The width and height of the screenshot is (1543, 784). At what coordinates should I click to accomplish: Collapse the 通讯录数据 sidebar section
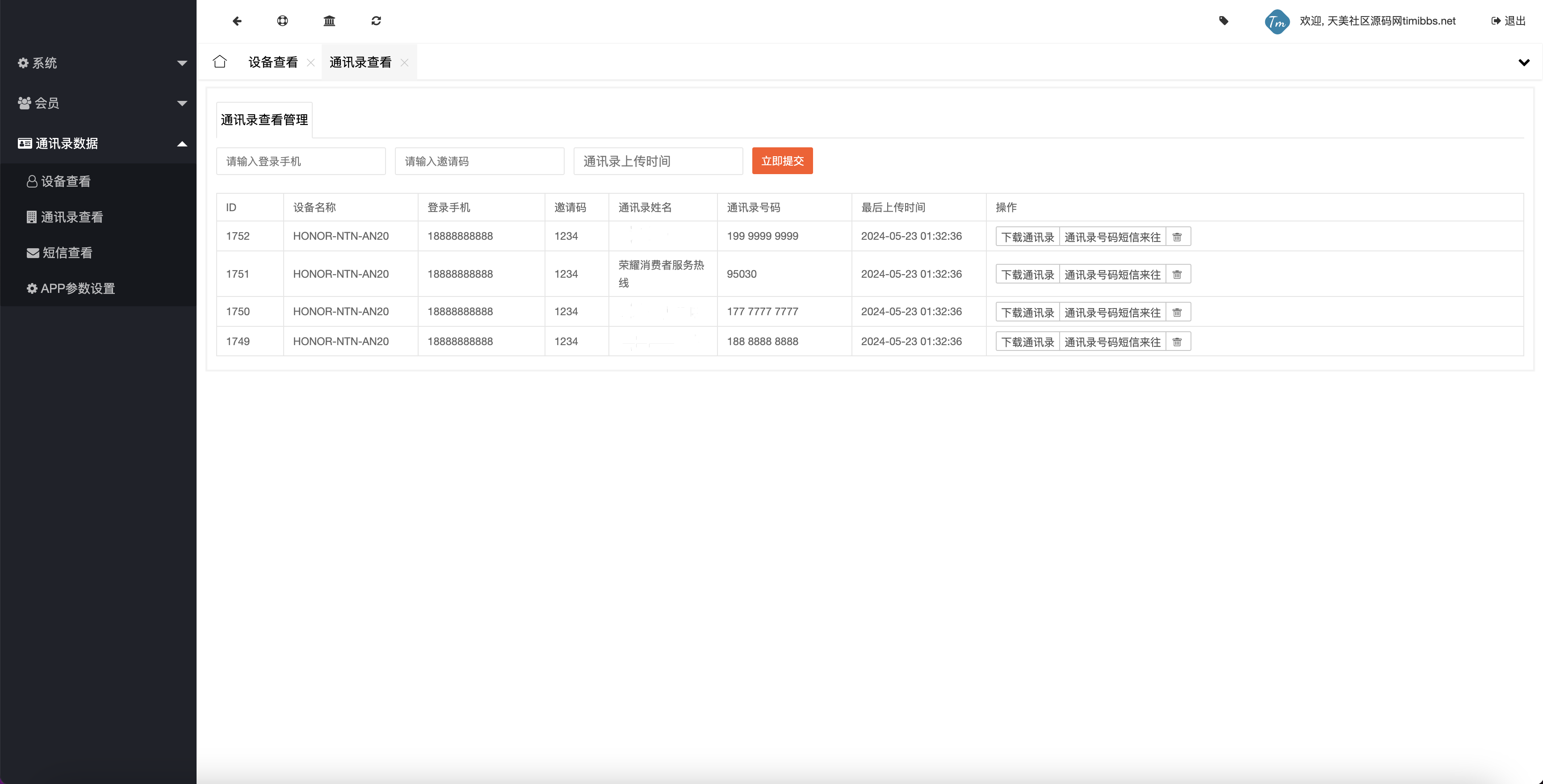pyautogui.click(x=66, y=144)
